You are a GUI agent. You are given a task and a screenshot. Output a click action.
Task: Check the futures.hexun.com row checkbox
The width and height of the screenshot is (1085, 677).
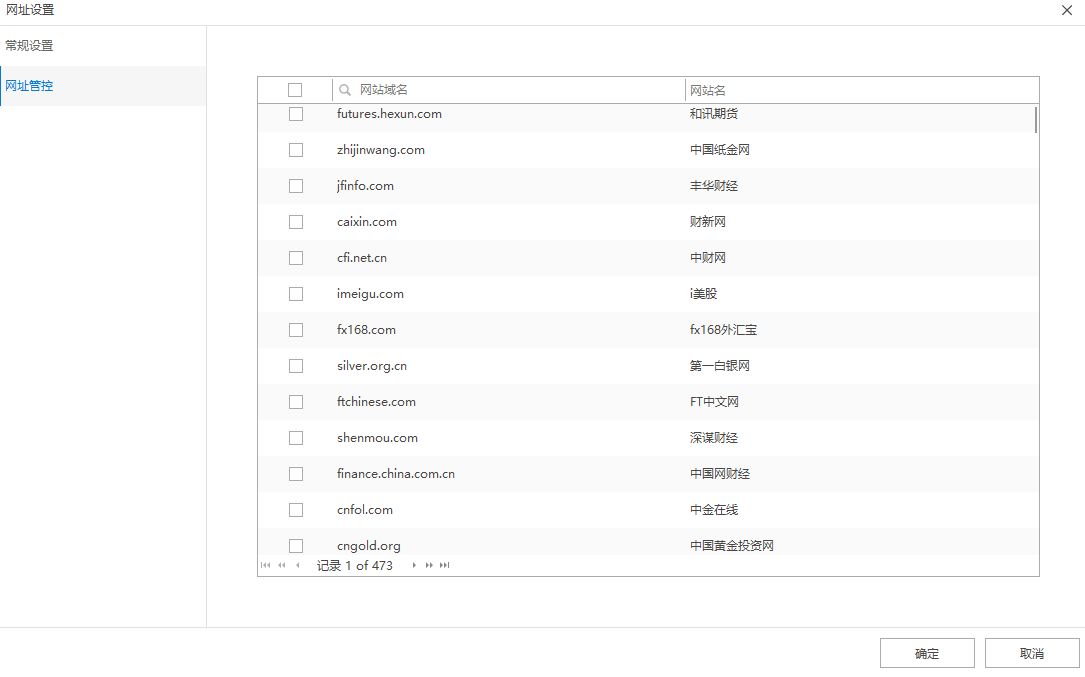[x=295, y=114]
